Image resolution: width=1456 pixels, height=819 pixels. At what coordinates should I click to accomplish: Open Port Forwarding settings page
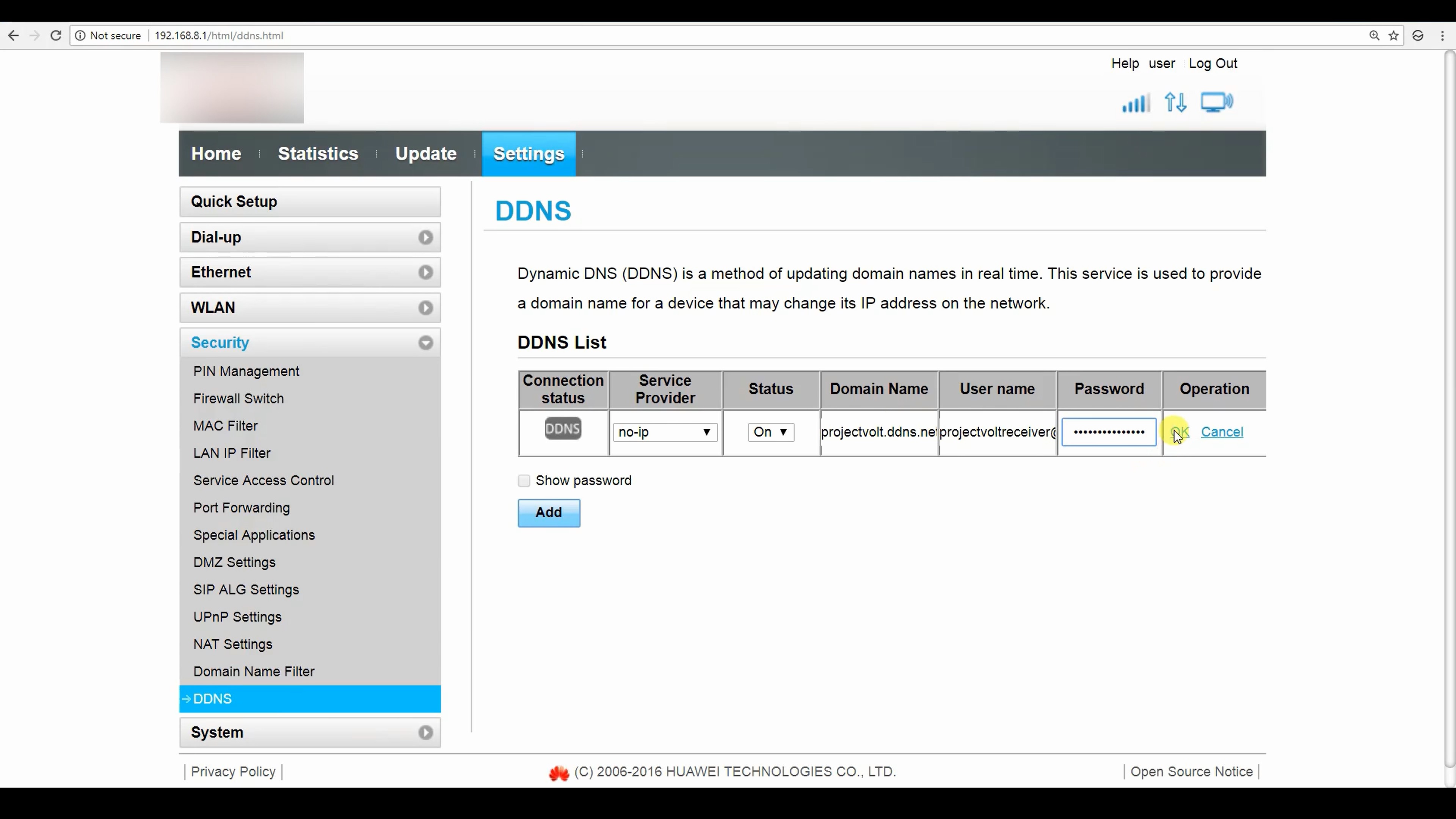tap(242, 508)
